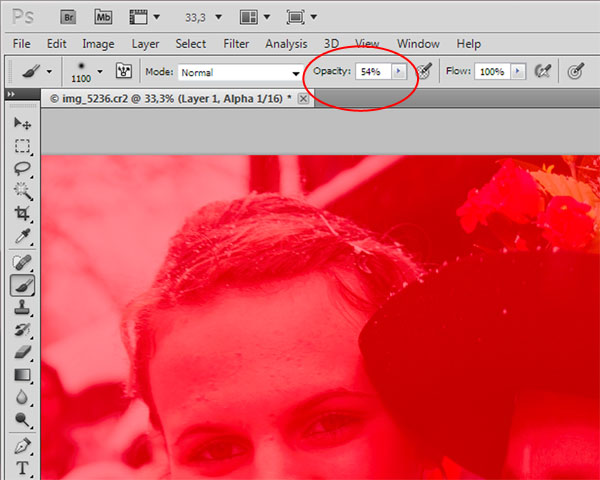Open the File menu
Image resolution: width=600 pixels, height=480 pixels.
coord(21,44)
